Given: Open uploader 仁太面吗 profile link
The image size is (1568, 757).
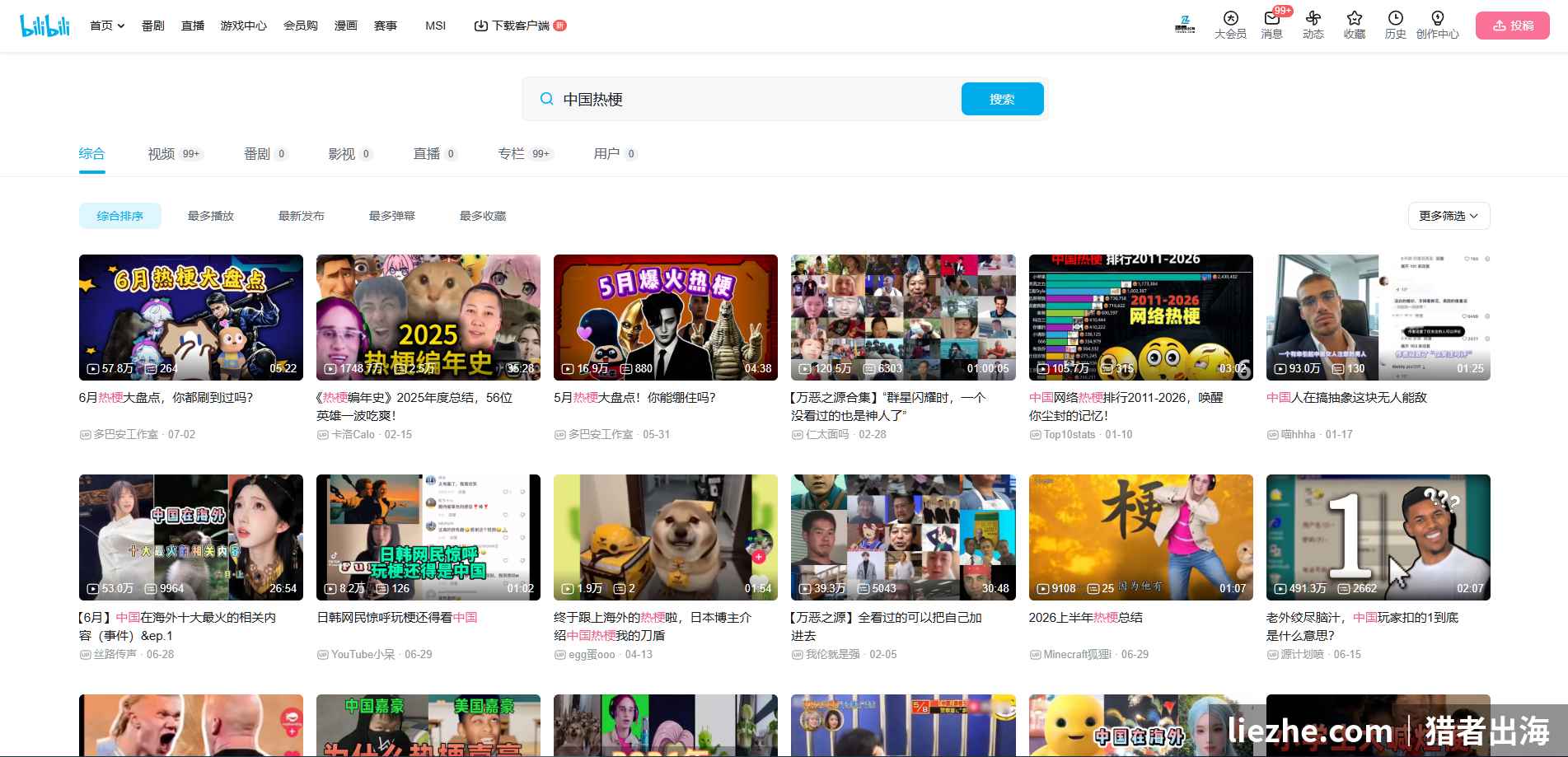Looking at the screenshot, I should click(x=826, y=434).
